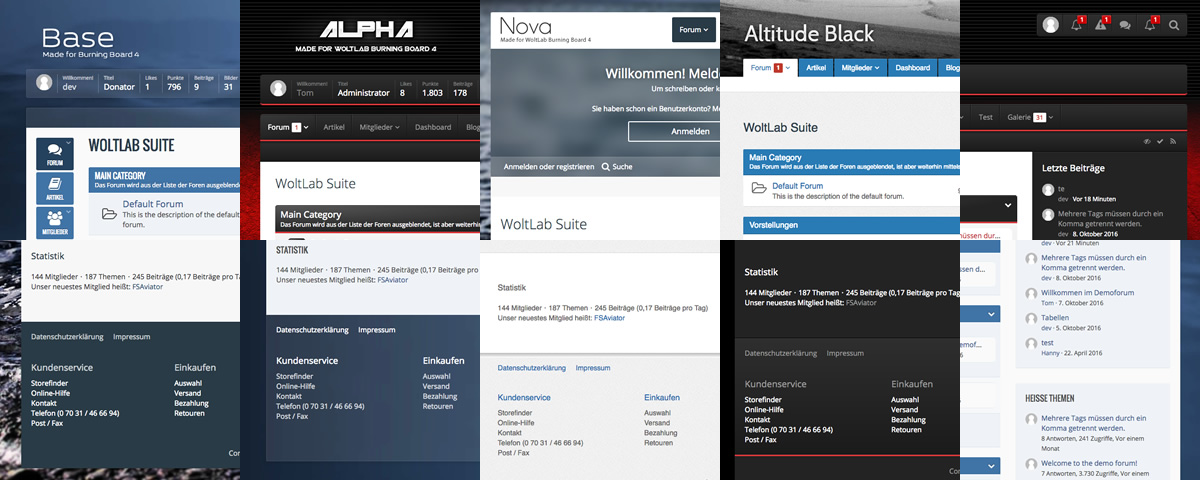Viewport: 1200px width, 480px height.
Task: Click the folder icon beside Default Forum in Altitude Black
Action: click(759, 189)
